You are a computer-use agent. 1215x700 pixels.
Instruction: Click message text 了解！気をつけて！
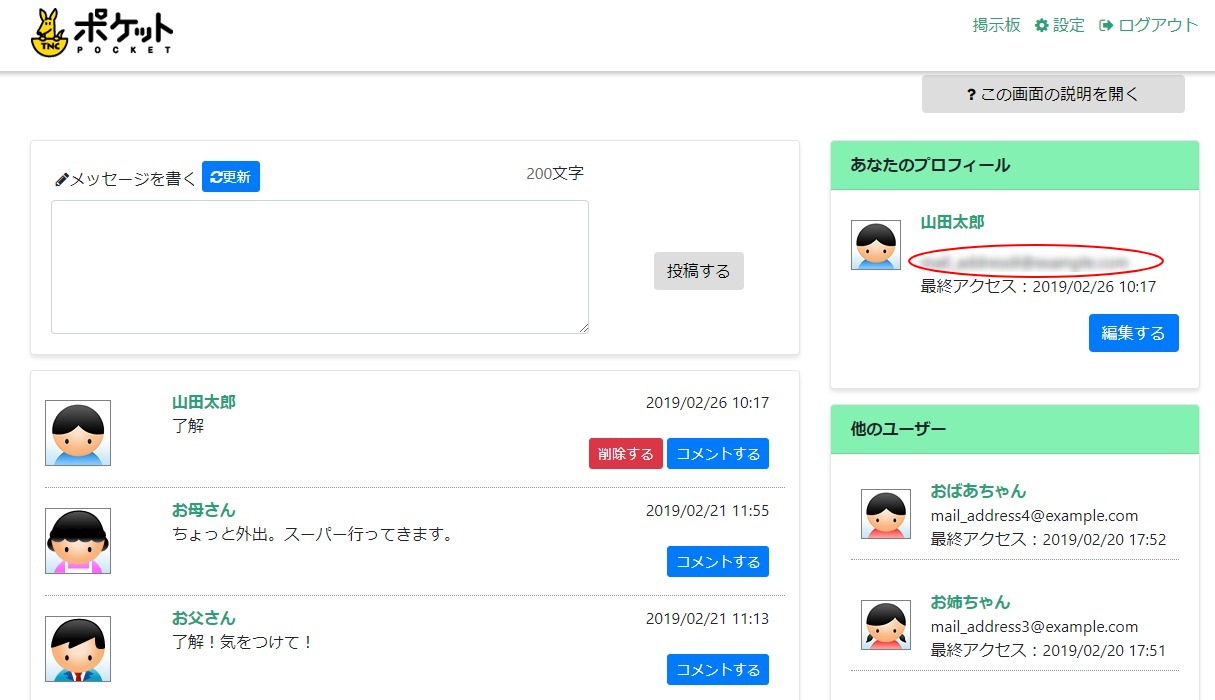pos(244,642)
